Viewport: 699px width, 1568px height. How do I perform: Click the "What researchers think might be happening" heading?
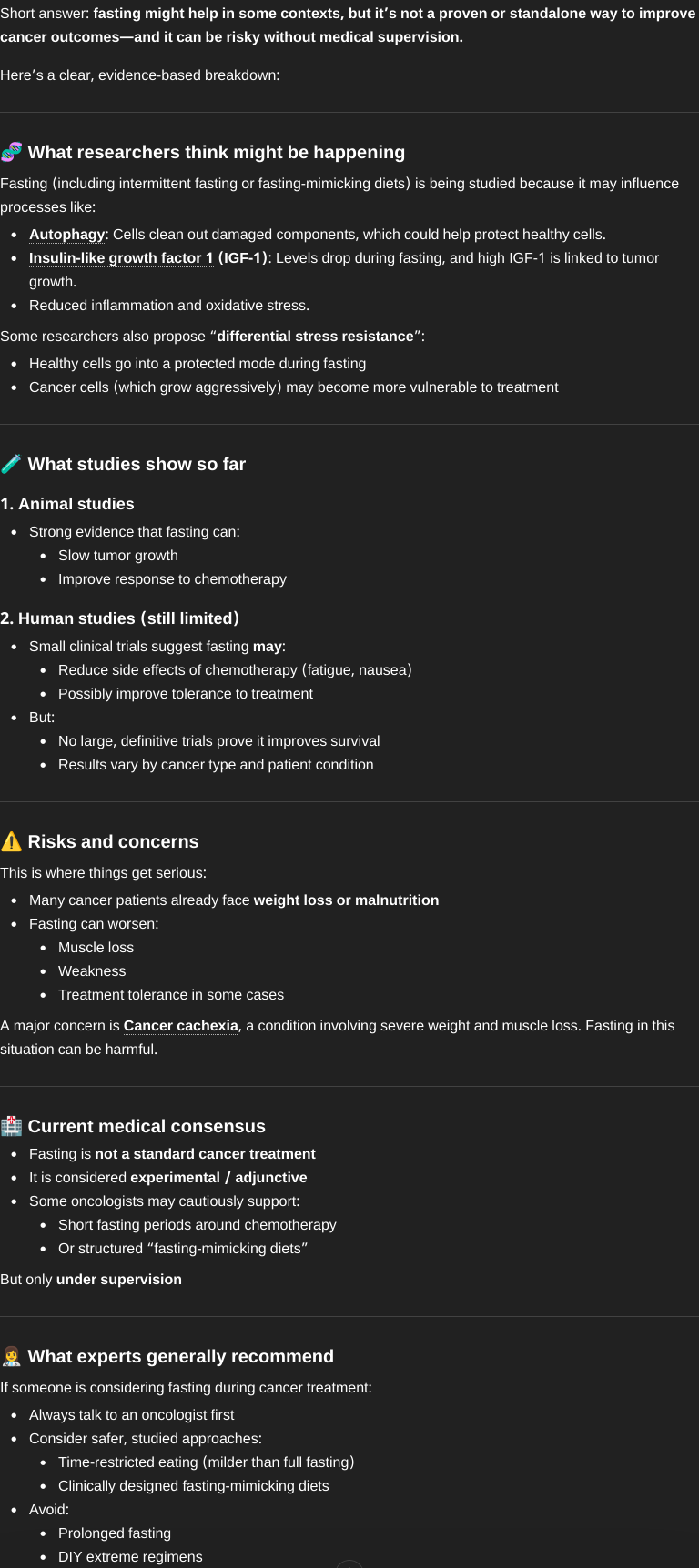(x=217, y=152)
